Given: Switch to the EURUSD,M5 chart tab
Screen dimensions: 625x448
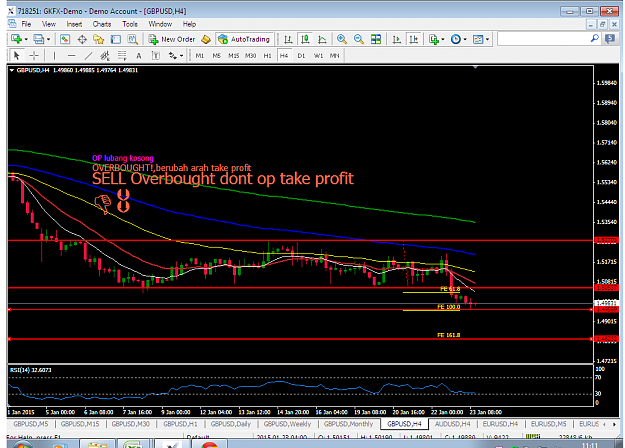Looking at the screenshot, I should tap(548, 424).
